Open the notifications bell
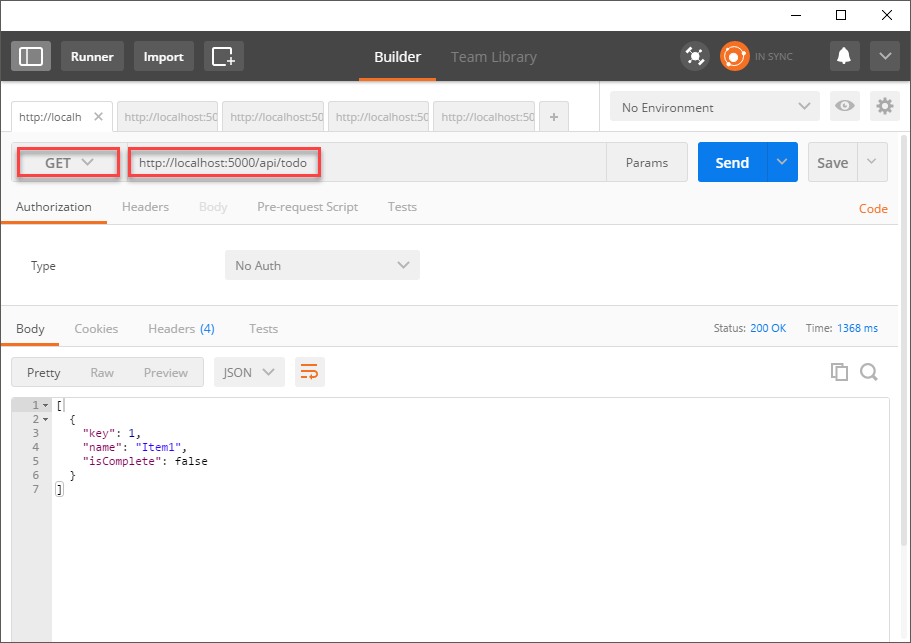Image resolution: width=911 pixels, height=643 pixels. tap(844, 56)
